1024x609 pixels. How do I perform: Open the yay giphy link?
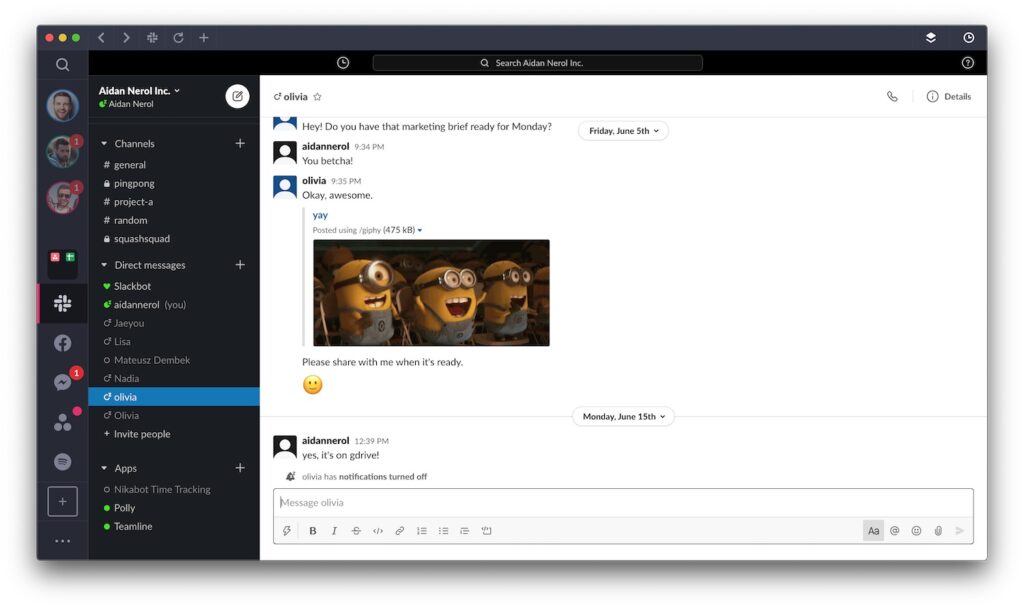coord(320,215)
